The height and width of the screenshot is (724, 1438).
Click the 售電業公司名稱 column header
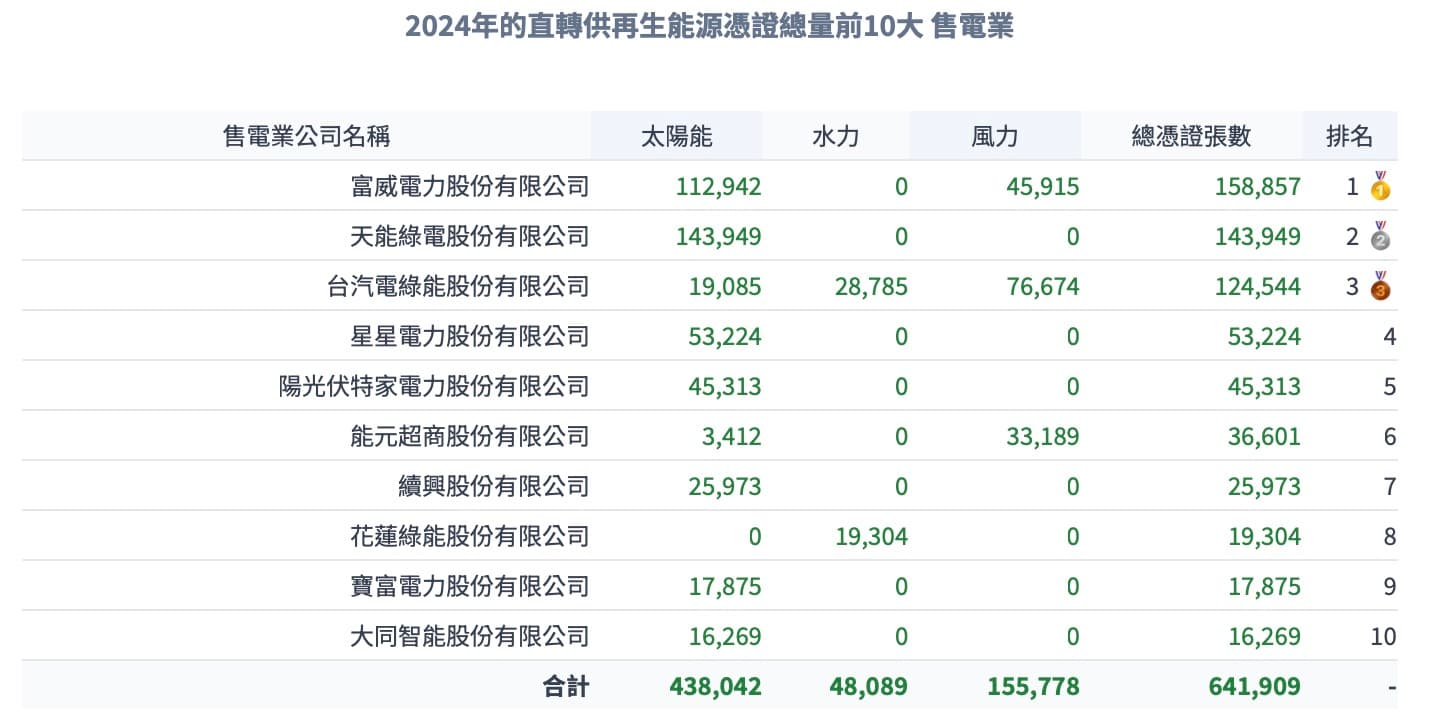tap(306, 136)
